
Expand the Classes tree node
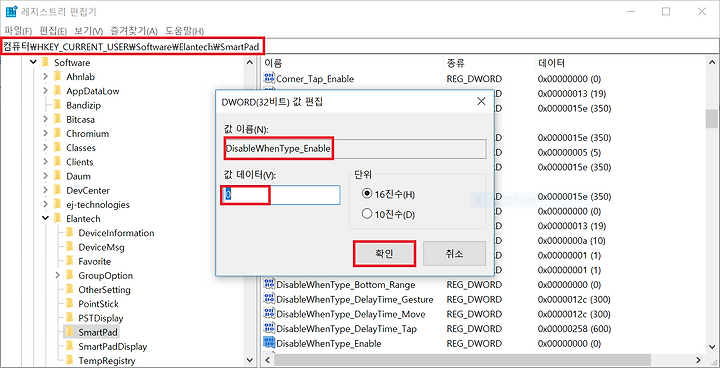[x=45, y=148]
